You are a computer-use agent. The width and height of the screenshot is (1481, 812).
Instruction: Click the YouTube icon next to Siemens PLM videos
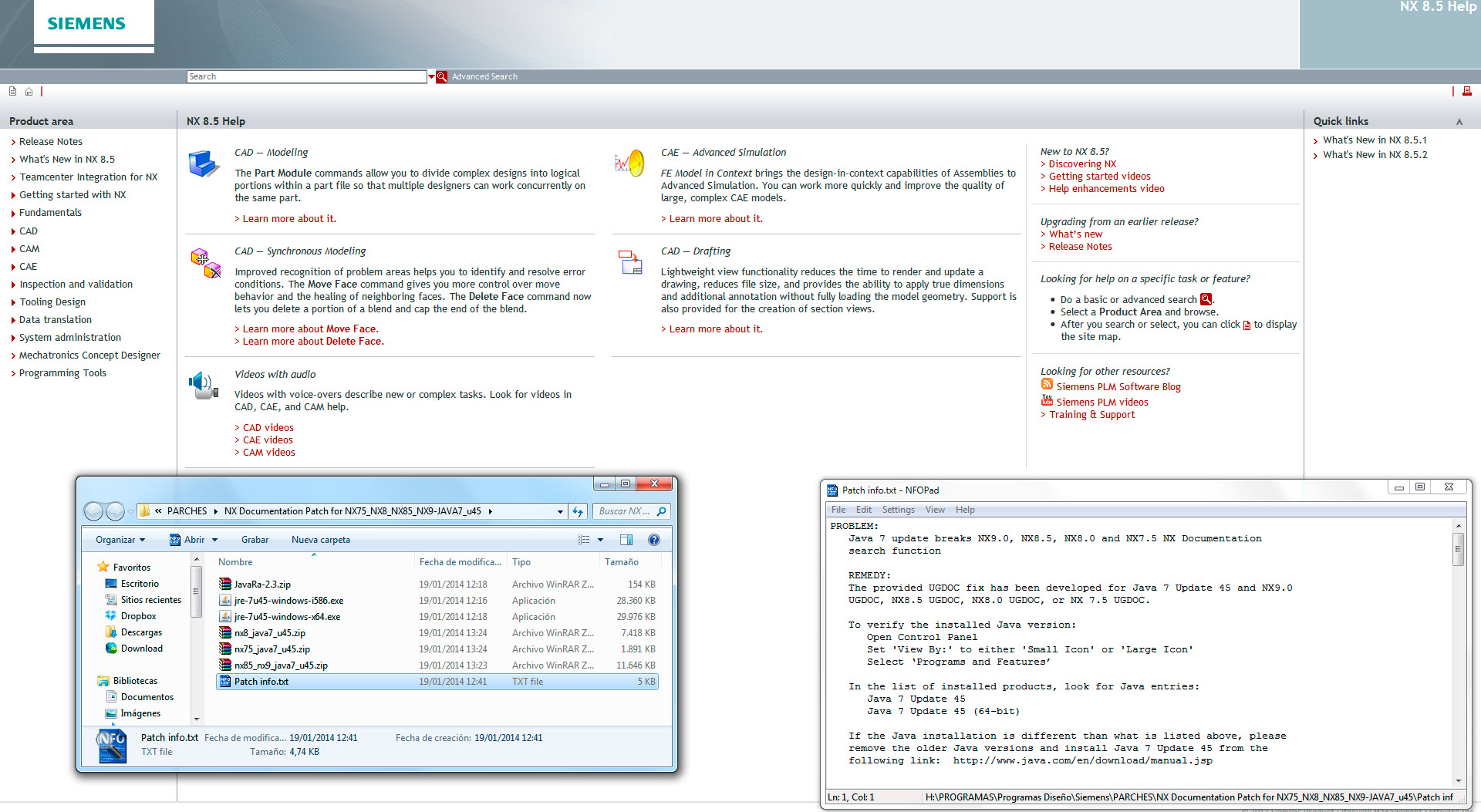(1047, 399)
